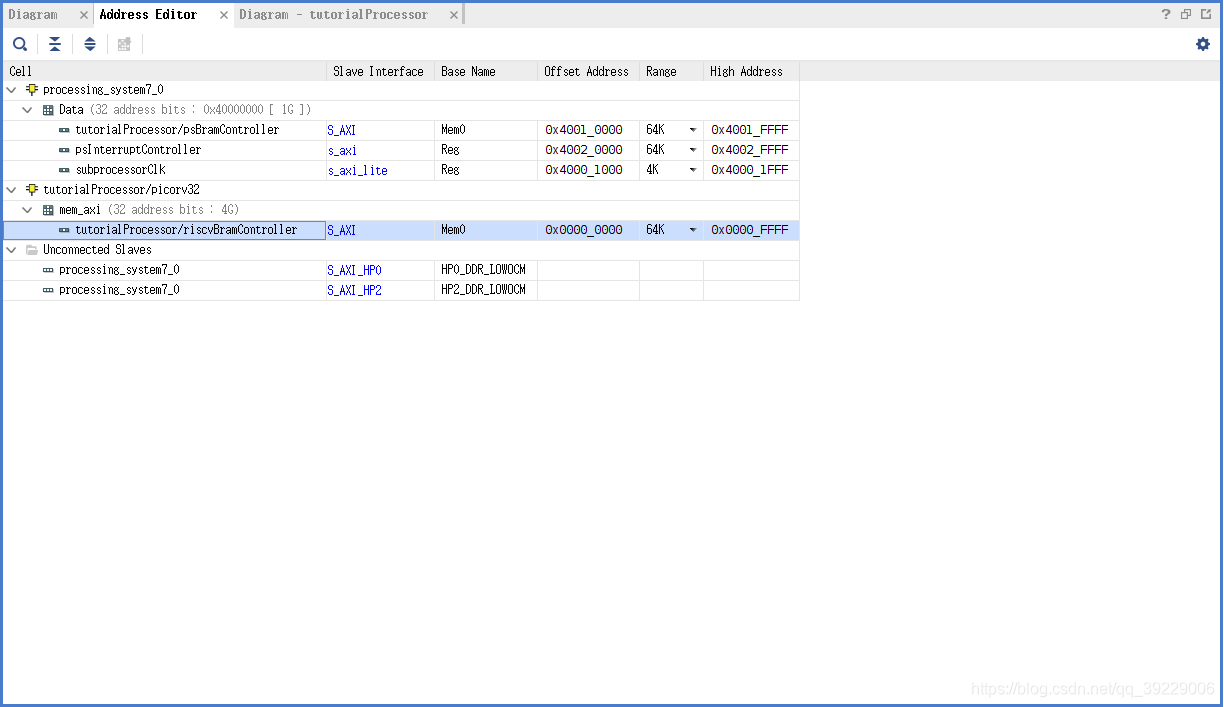Select subprocessorClk row
The width and height of the screenshot is (1224, 707).
(x=401, y=170)
